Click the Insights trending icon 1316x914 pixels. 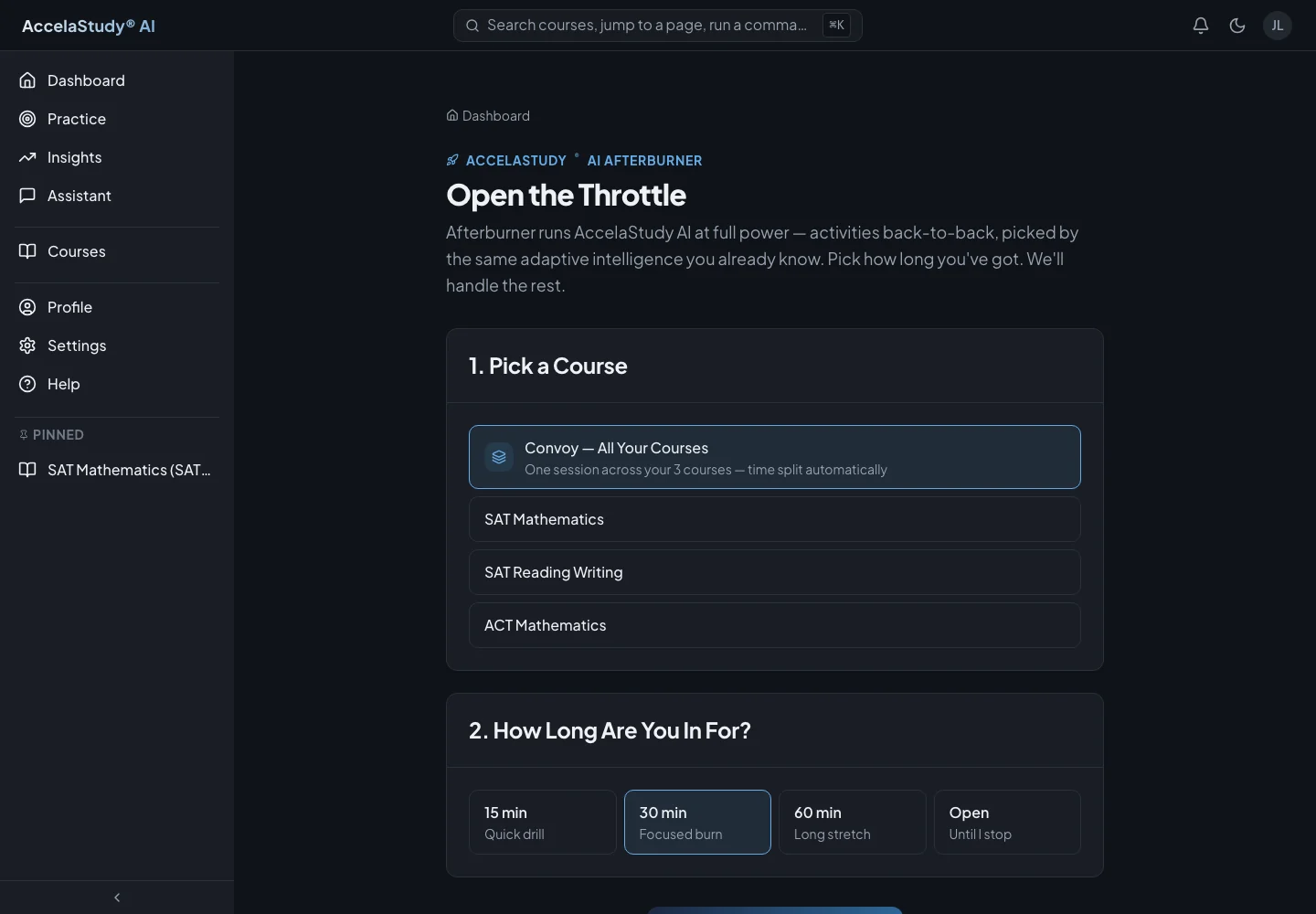(27, 157)
